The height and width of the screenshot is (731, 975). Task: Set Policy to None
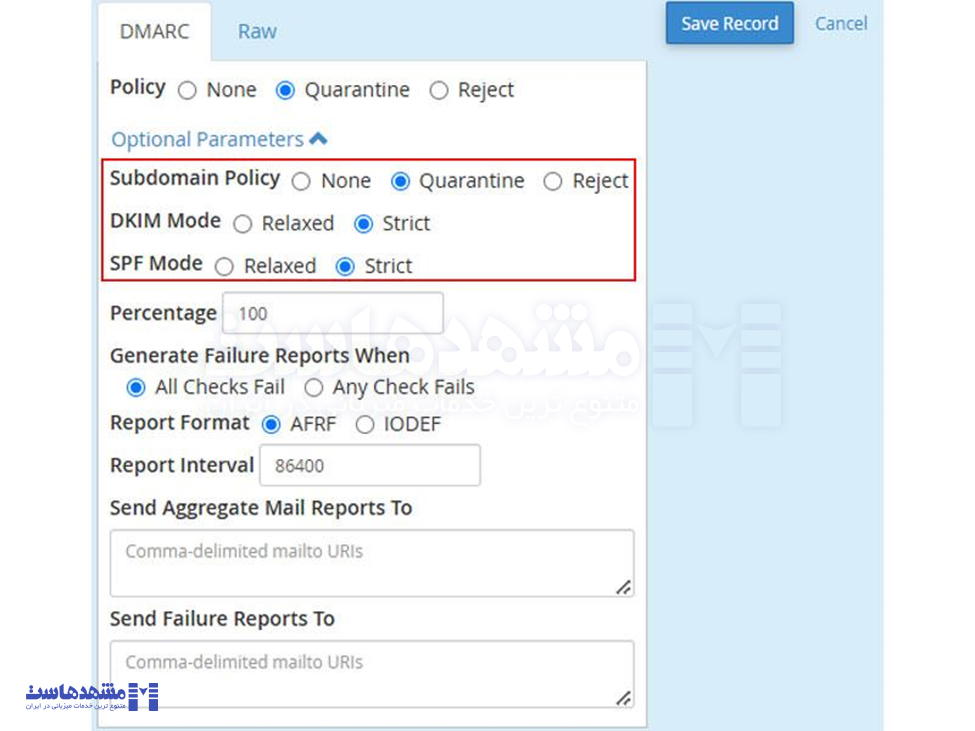click(187, 90)
